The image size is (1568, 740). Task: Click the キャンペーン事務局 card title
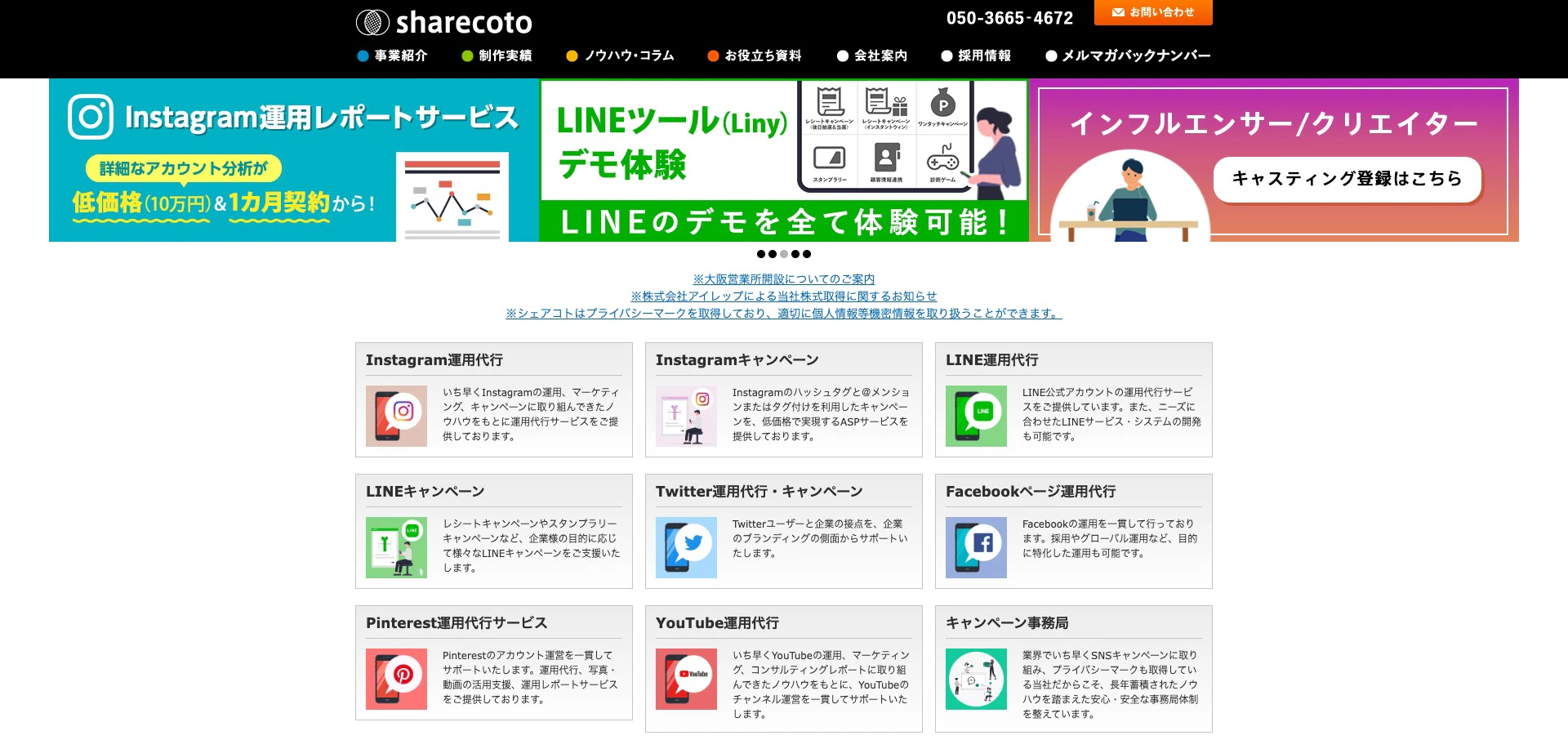coord(1007,623)
